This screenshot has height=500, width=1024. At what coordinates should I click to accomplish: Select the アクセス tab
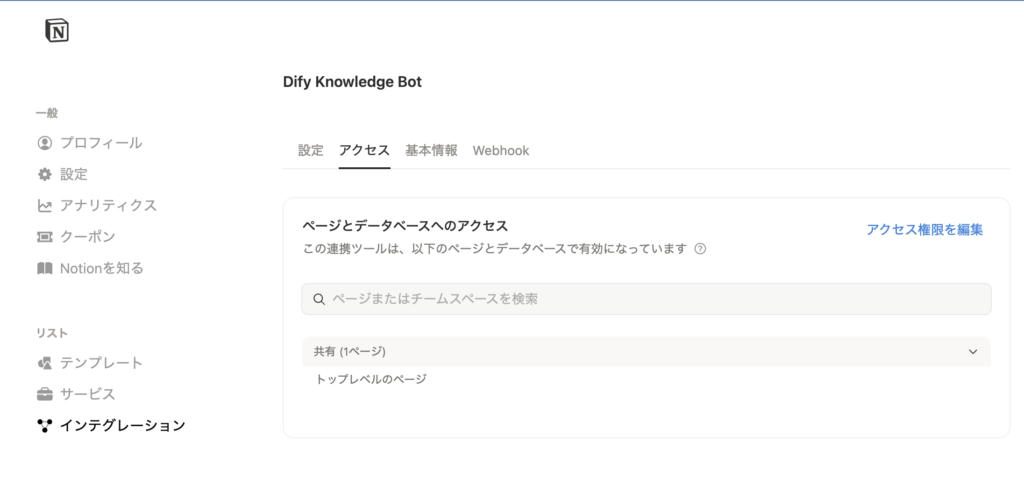pyautogui.click(x=364, y=151)
